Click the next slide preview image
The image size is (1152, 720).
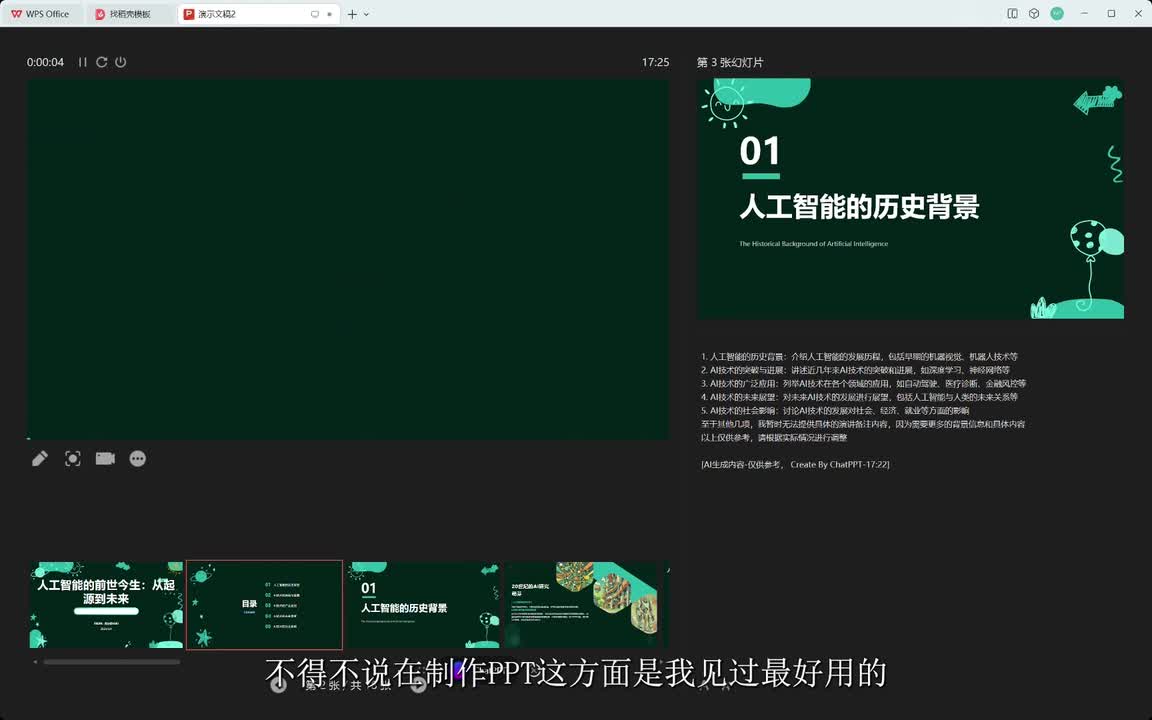click(910, 198)
